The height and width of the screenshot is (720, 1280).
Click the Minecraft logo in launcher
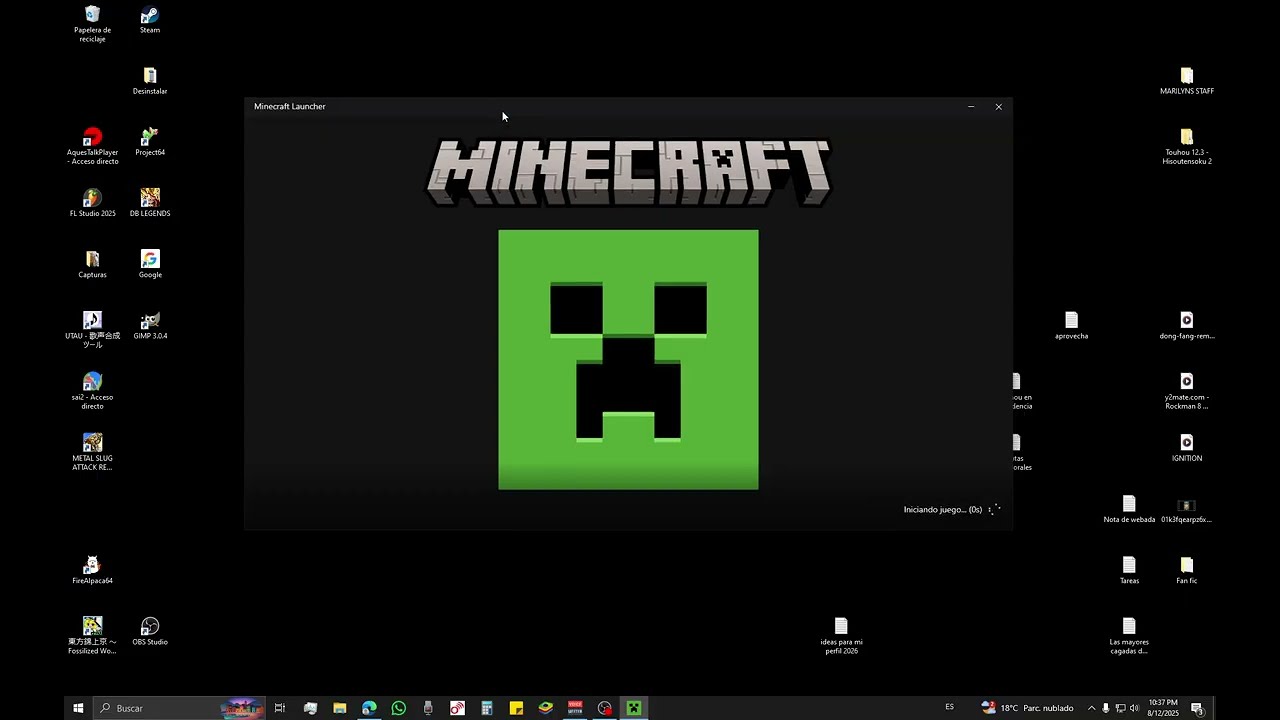[x=628, y=172]
